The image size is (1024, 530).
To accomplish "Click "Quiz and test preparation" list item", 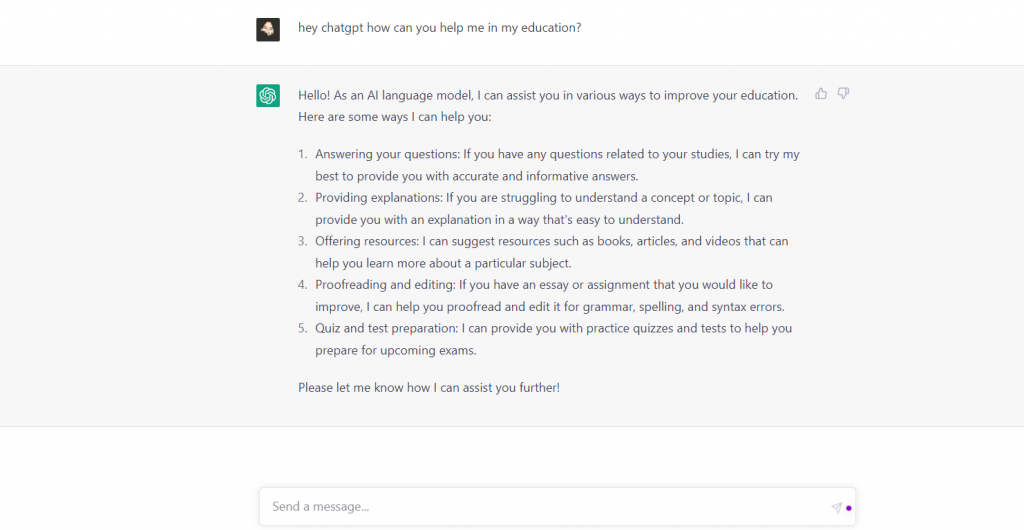I will (x=553, y=328).
